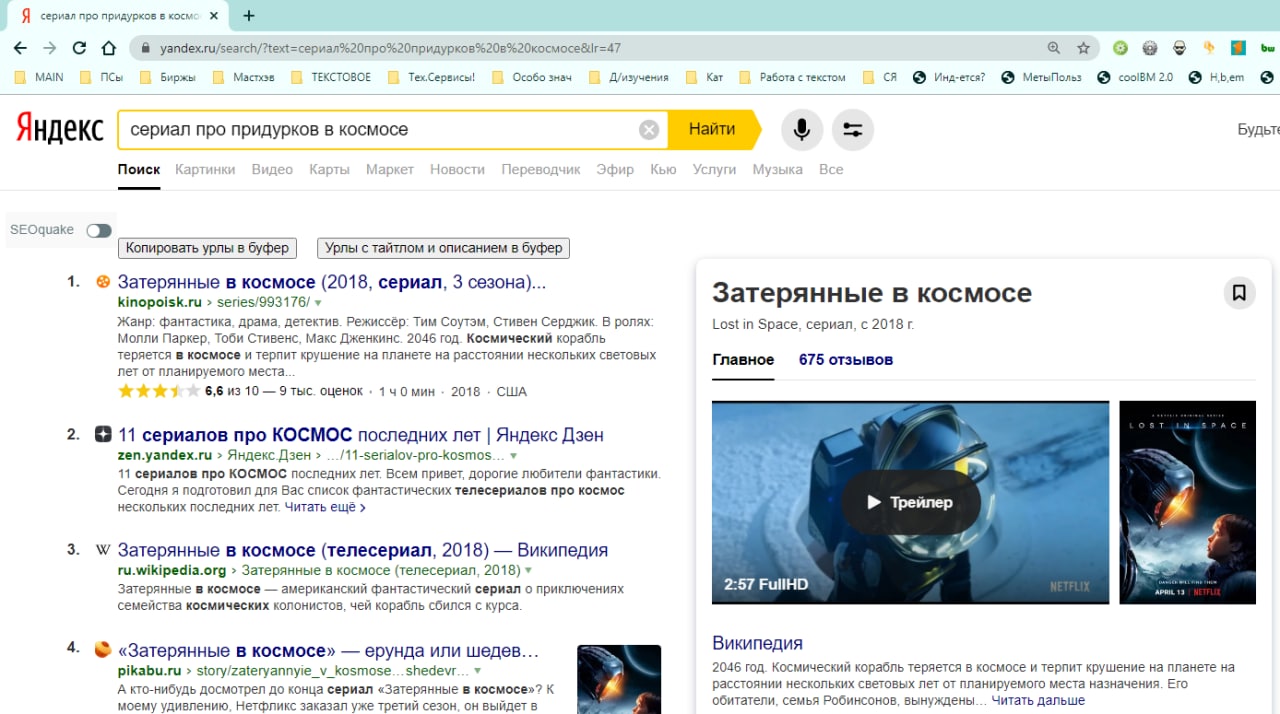Switch to the Видео search tab
This screenshot has height=714, width=1280.
tap(272, 169)
